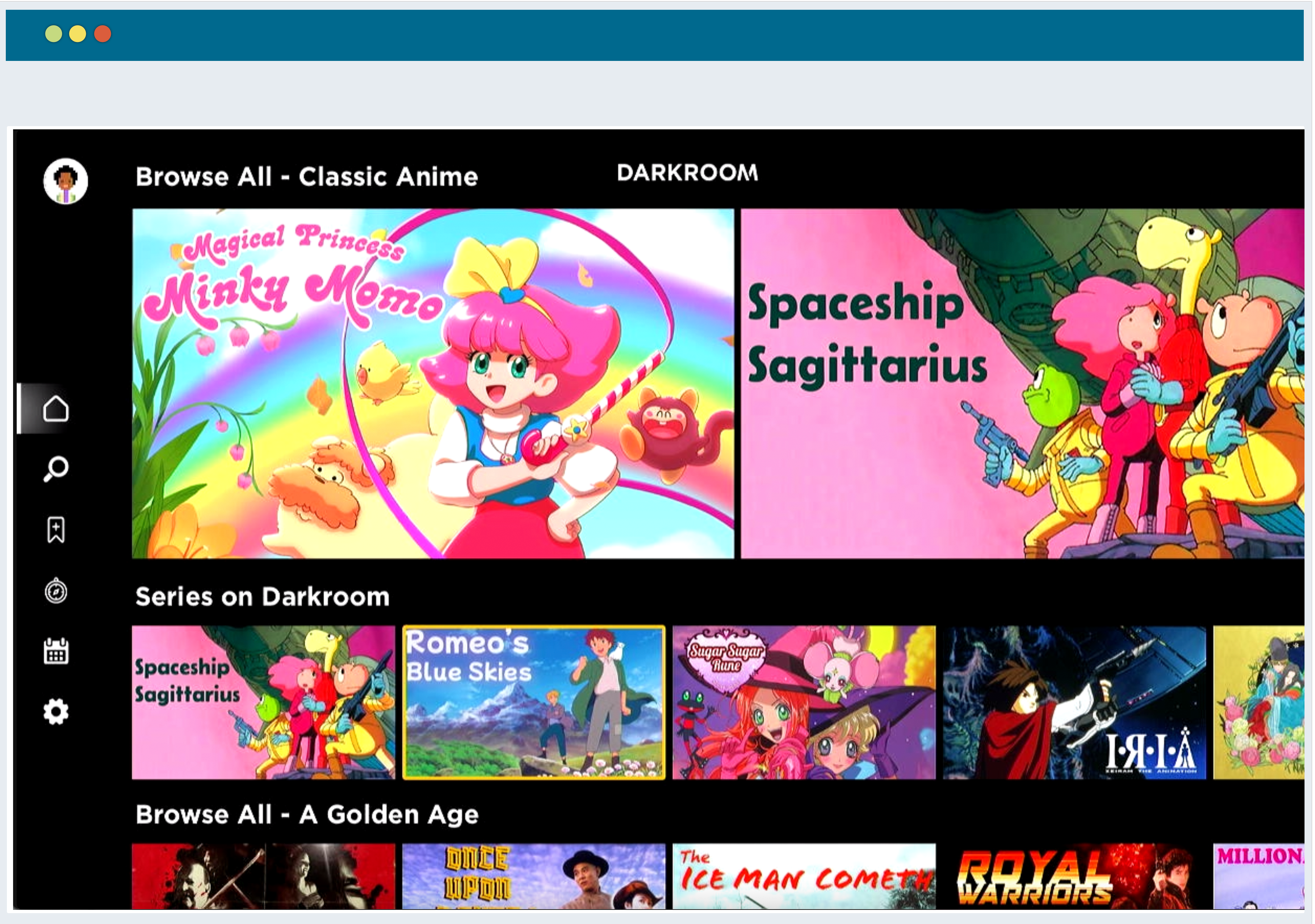1315x924 pixels.
Task: Open Romeo's Blue Skies series thumbnail
Action: 534,703
